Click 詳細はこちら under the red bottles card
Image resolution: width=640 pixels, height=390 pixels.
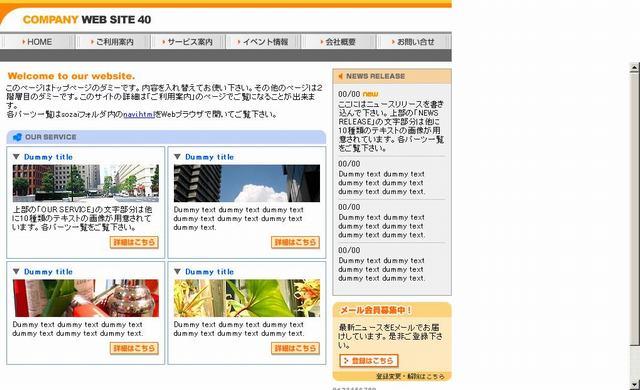tap(134, 348)
